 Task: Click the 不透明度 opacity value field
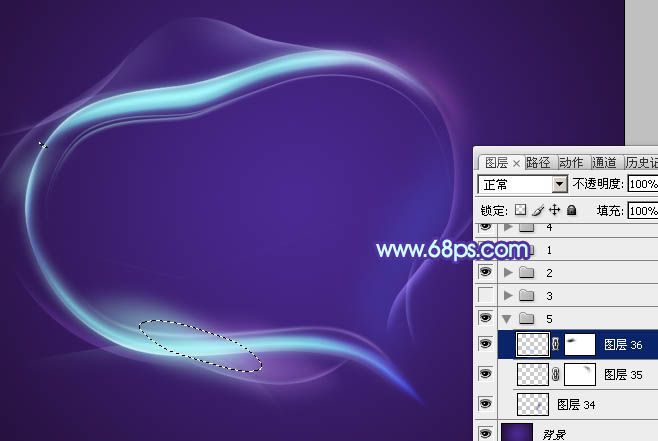(642, 185)
